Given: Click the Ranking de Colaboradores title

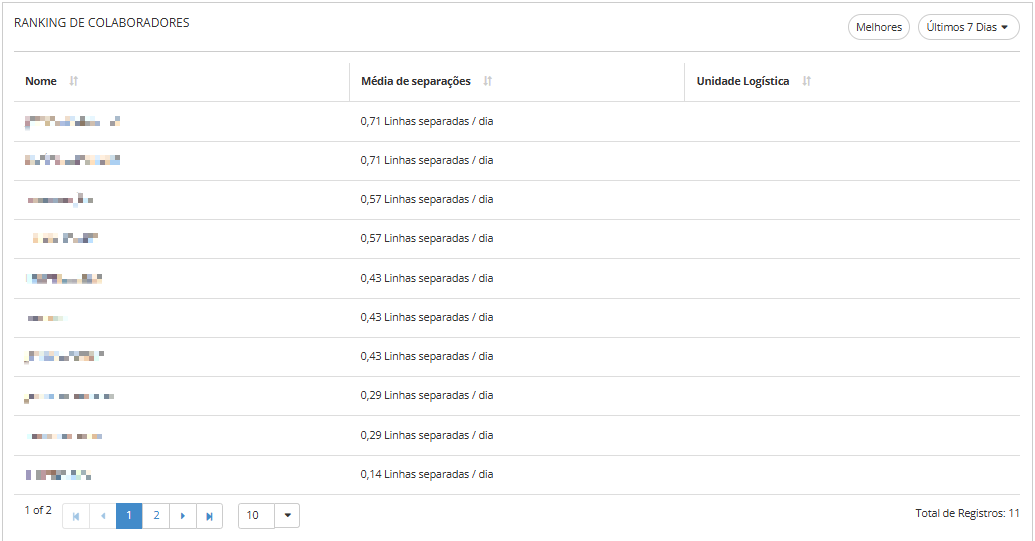Looking at the screenshot, I should click(x=102, y=23).
